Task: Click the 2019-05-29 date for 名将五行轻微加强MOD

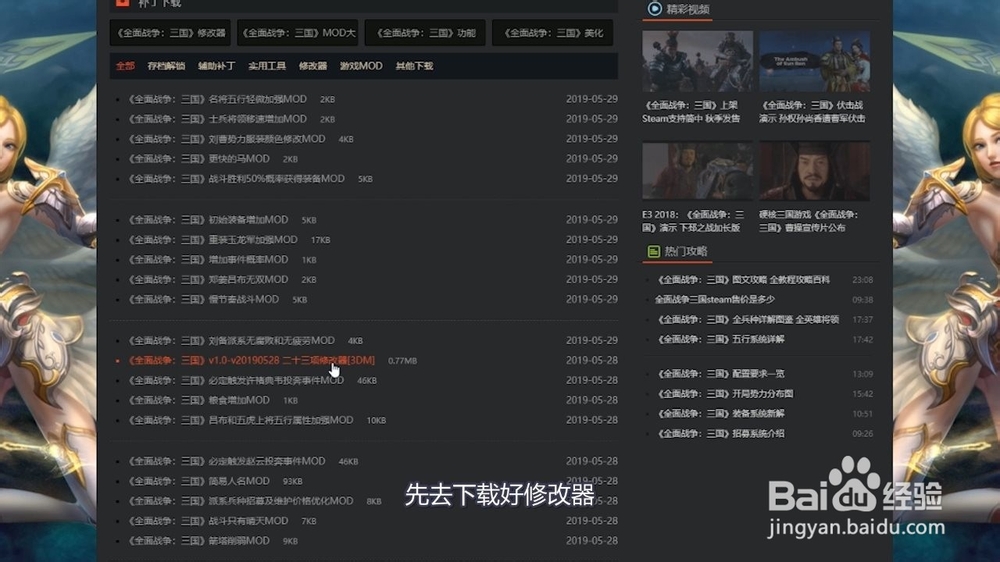Action: tap(592, 99)
